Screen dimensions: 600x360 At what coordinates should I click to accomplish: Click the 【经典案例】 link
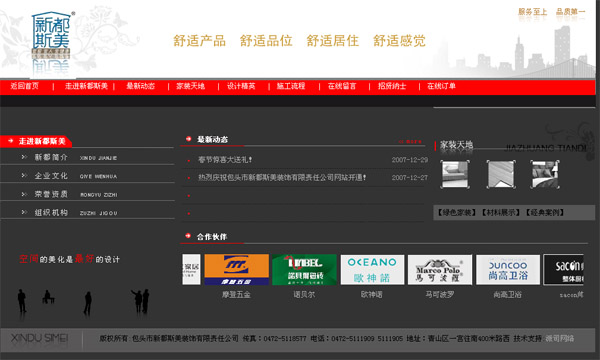[545, 212]
